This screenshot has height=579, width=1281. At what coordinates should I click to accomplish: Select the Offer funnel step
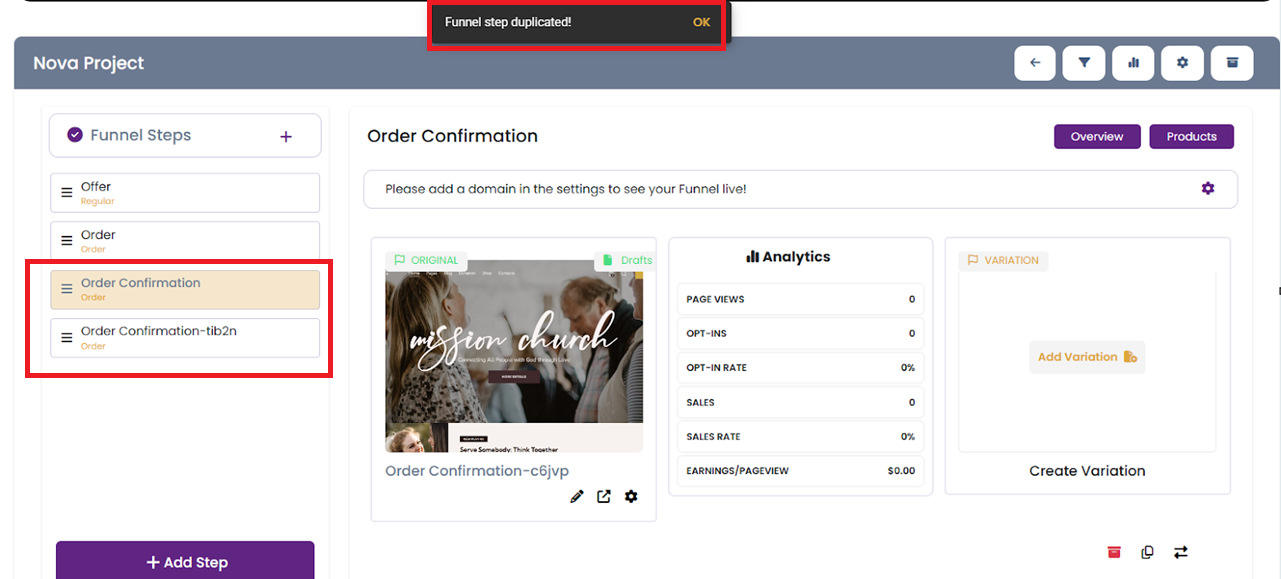tap(185, 193)
